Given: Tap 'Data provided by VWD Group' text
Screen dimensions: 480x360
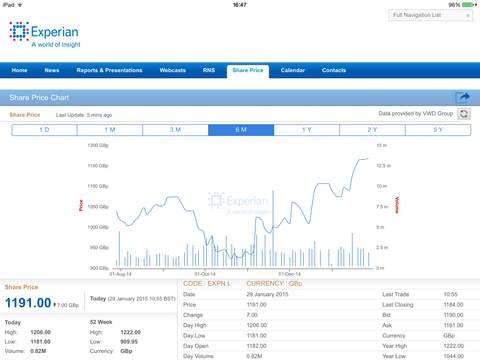Looking at the screenshot, I should pos(416,113).
